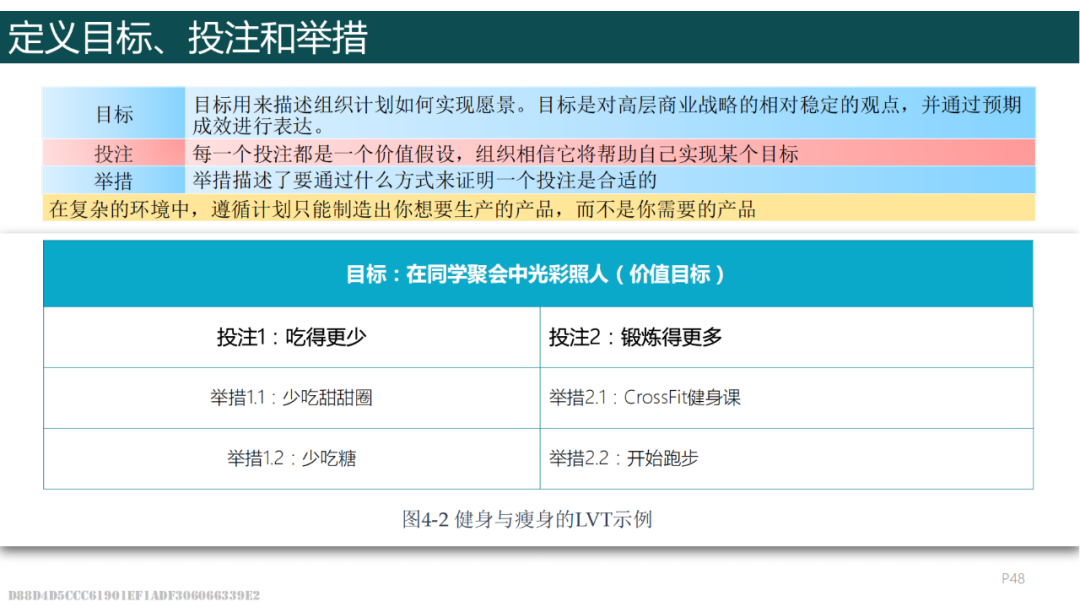Click 健身与瘦身的LVT示例 in the caption
Screen dimensions: 1080x607
(553, 519)
